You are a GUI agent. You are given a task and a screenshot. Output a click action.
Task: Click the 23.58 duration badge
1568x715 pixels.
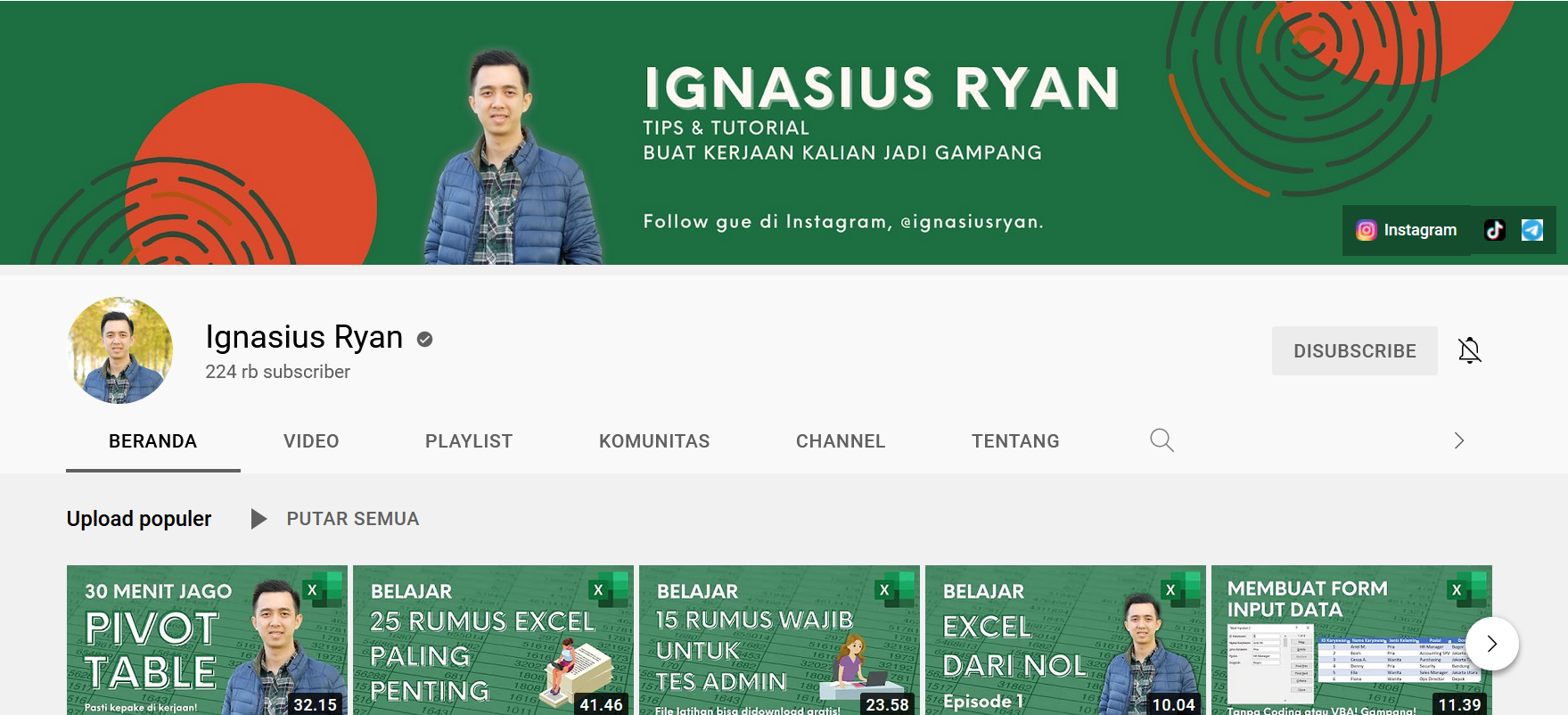pos(887,704)
